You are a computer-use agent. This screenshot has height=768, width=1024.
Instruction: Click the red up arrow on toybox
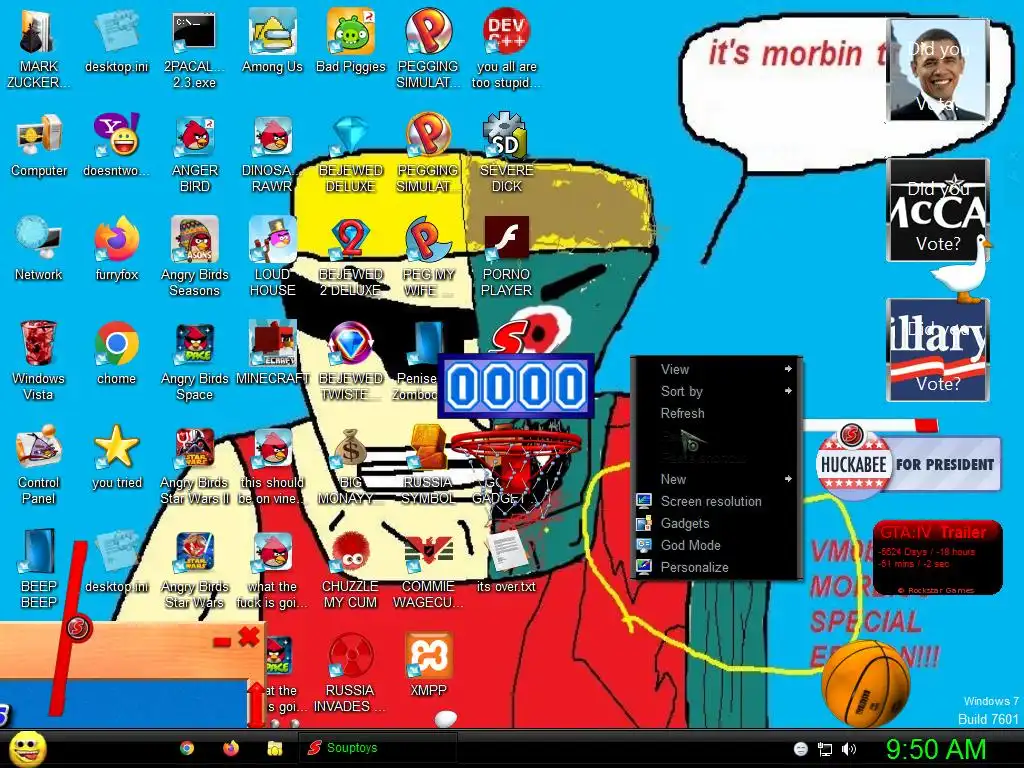tap(256, 704)
